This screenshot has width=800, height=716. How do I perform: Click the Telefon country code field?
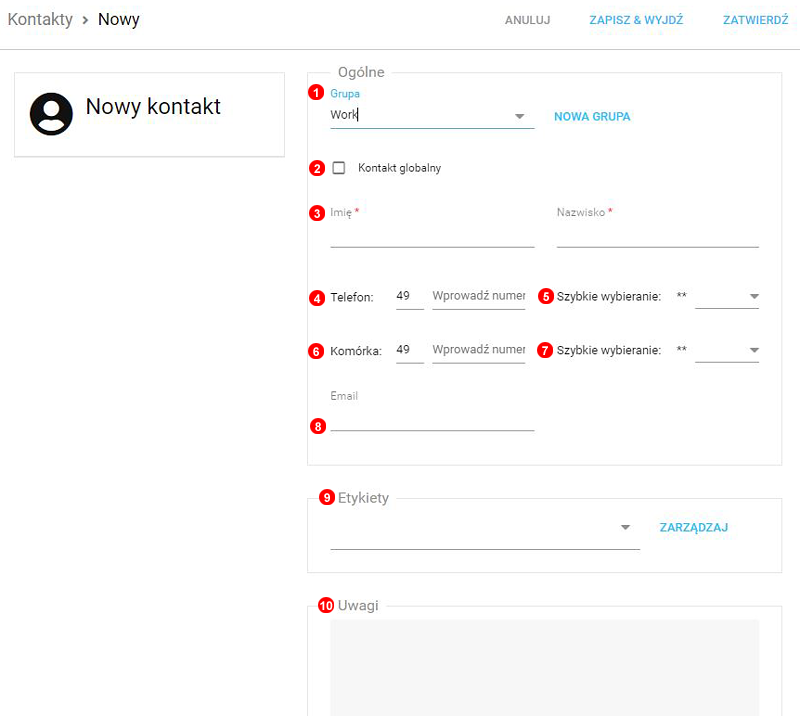tap(409, 297)
